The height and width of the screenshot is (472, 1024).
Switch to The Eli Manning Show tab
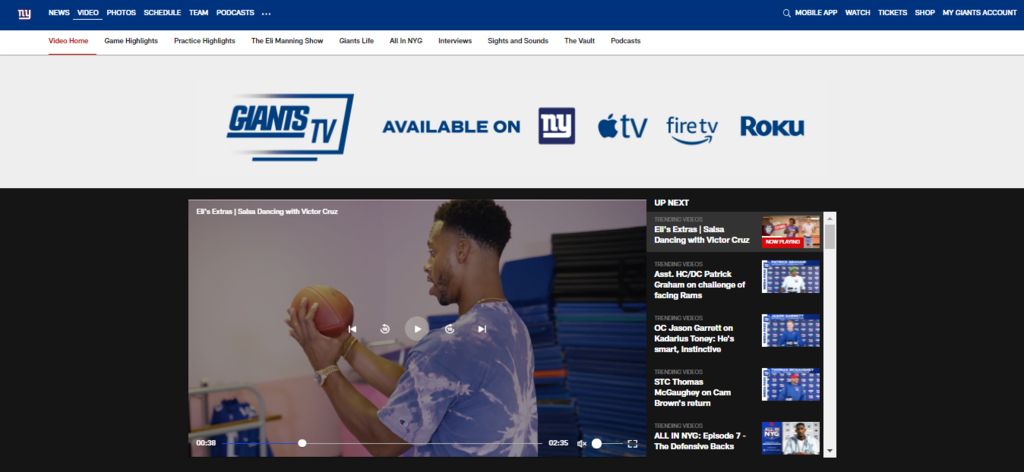coord(287,41)
